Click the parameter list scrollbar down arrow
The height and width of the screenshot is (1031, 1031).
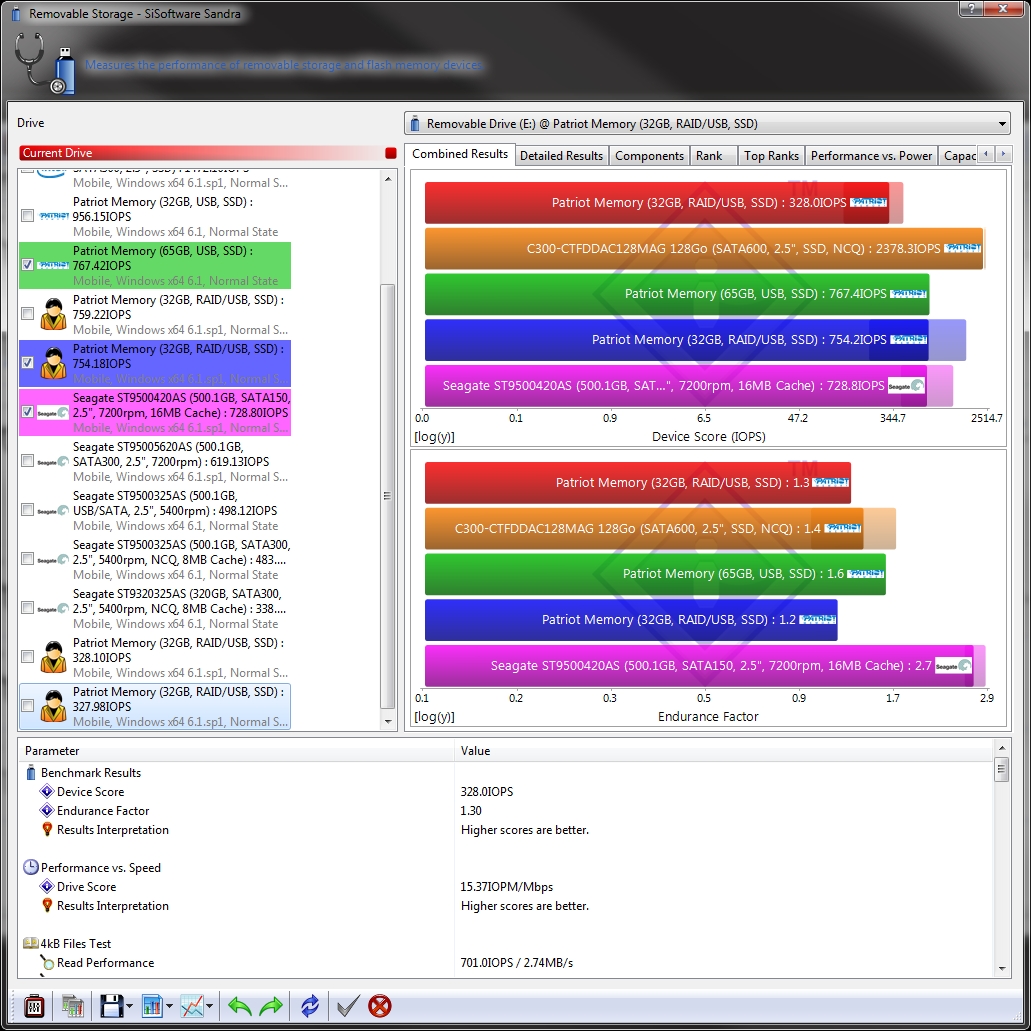(1002, 969)
